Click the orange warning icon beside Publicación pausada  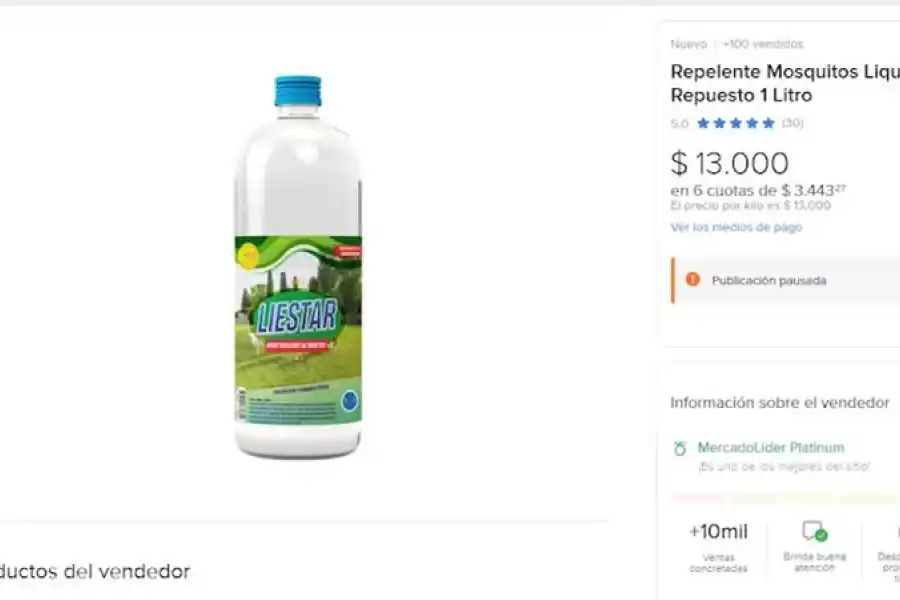(x=692, y=280)
